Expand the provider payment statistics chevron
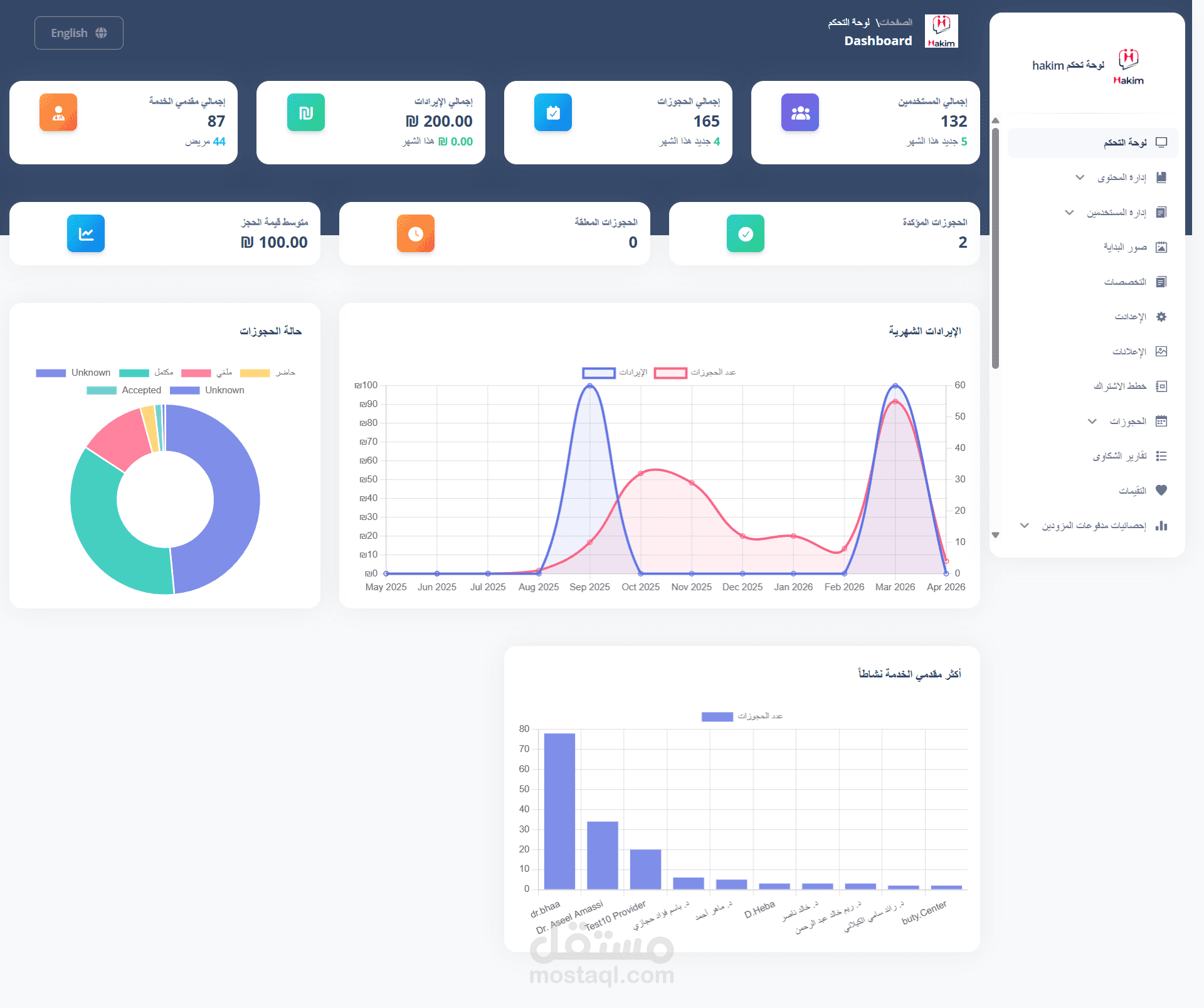 (x=1024, y=526)
